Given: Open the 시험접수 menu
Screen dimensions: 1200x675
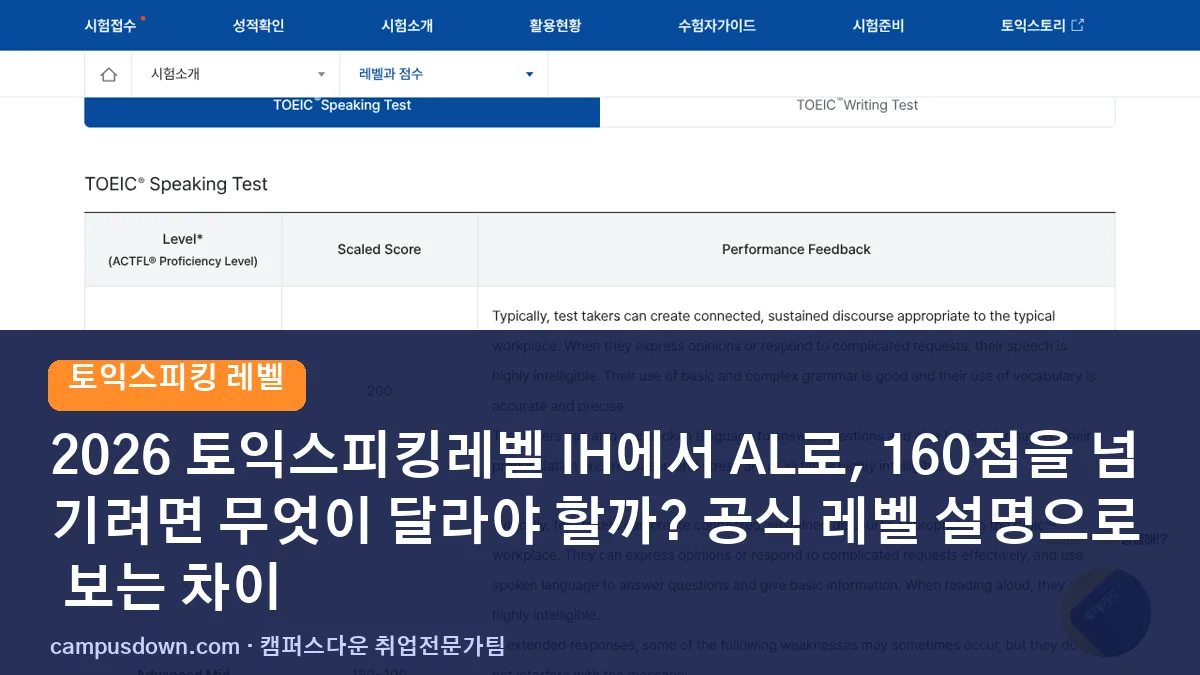Looking at the screenshot, I should [x=110, y=26].
